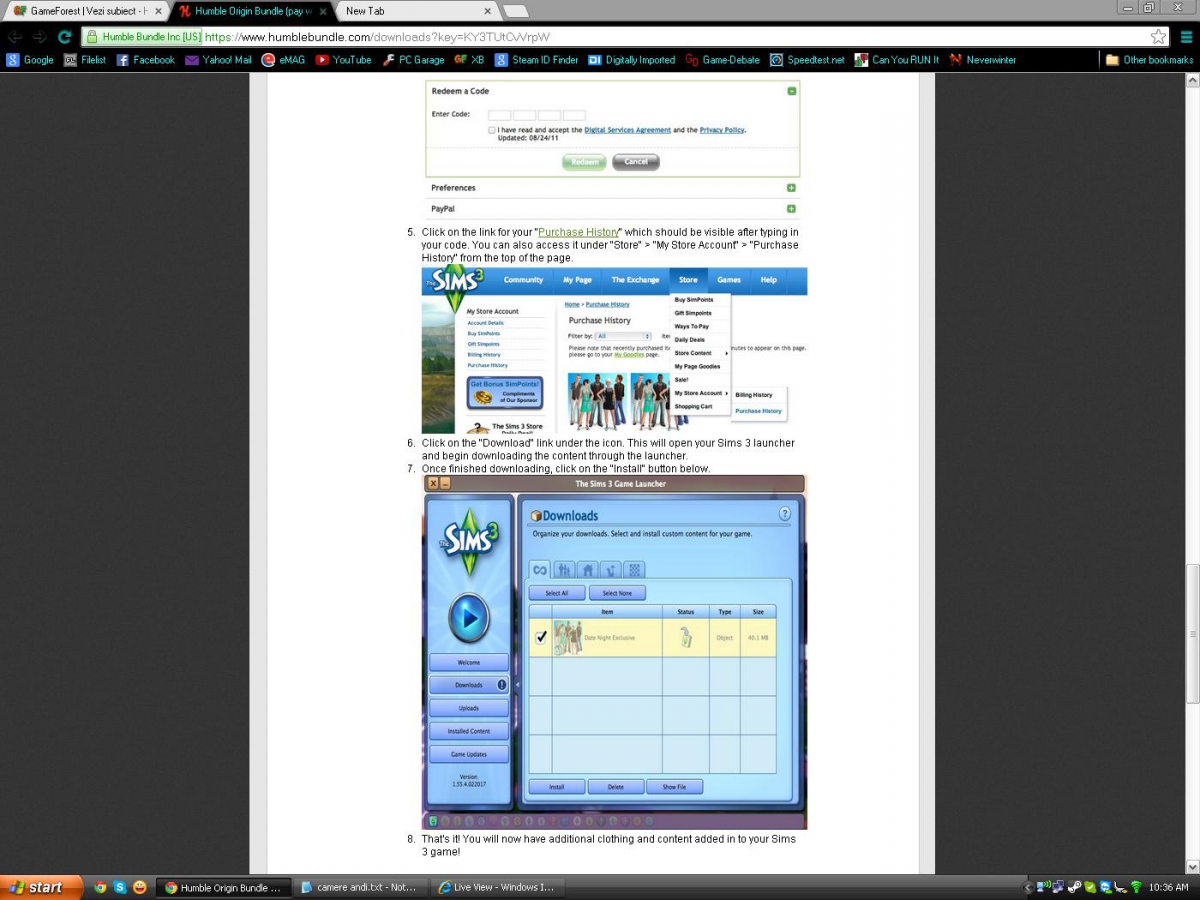Click the first Enter Code input box

click(499, 115)
